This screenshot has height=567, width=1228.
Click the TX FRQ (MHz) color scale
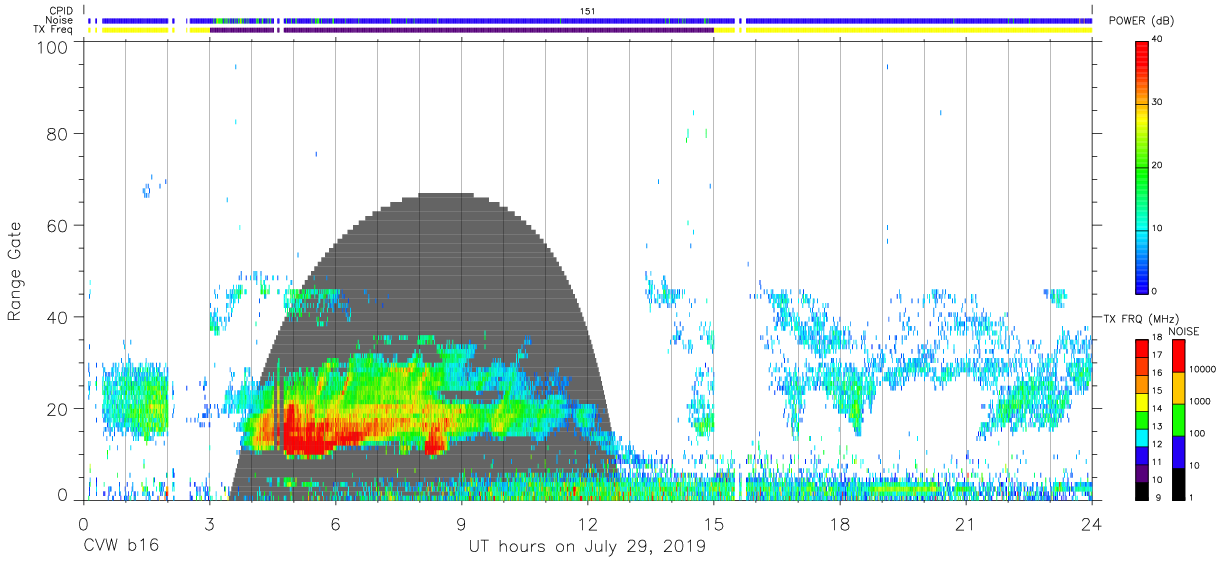[x=1142, y=419]
